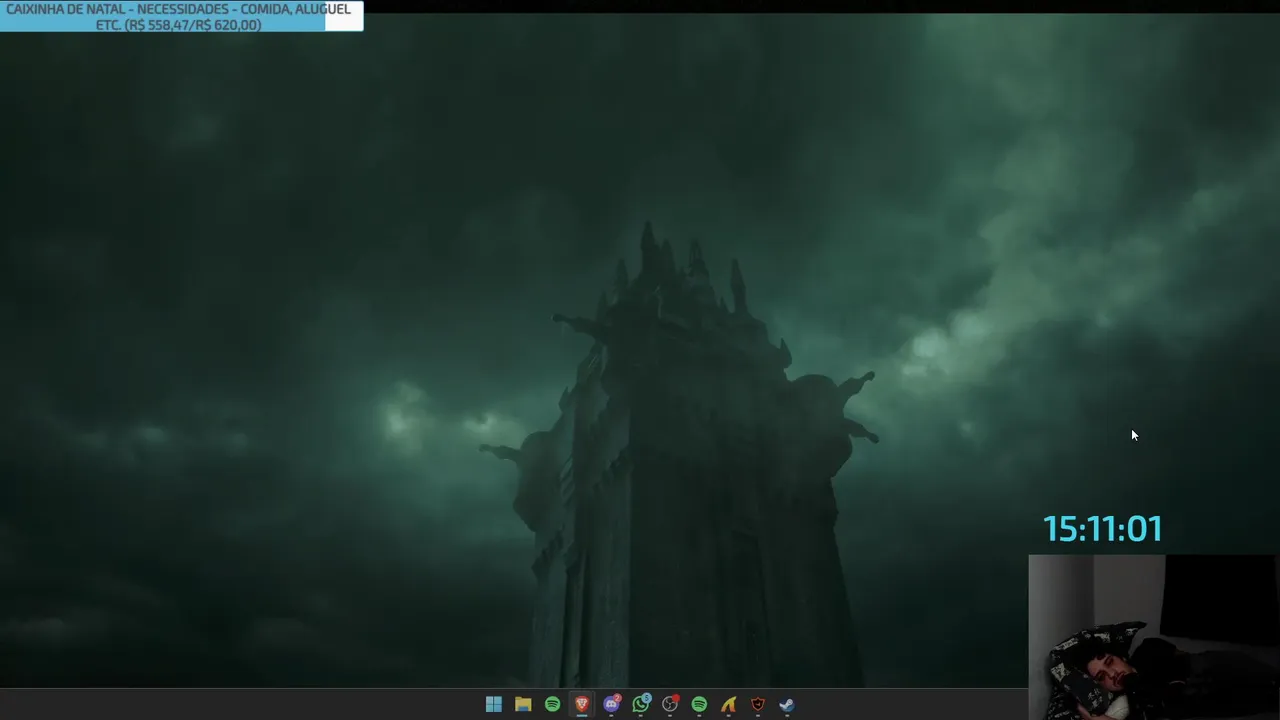The width and height of the screenshot is (1280, 720).
Task: Open the Spotify icon beside File Explorer
Action: coord(552,704)
